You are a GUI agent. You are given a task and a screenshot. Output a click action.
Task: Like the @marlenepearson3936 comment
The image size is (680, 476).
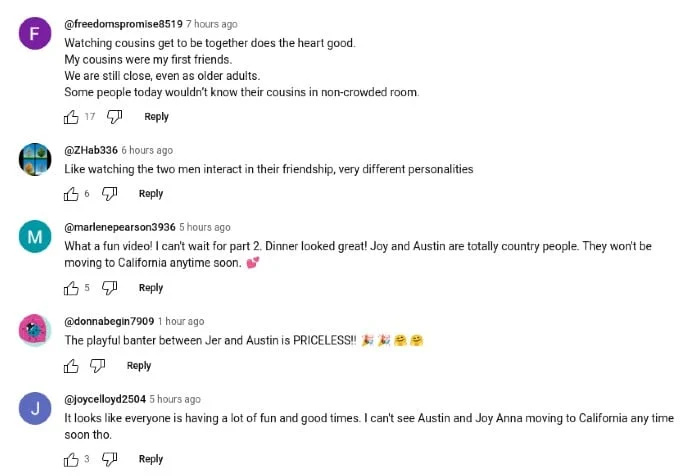(71, 288)
